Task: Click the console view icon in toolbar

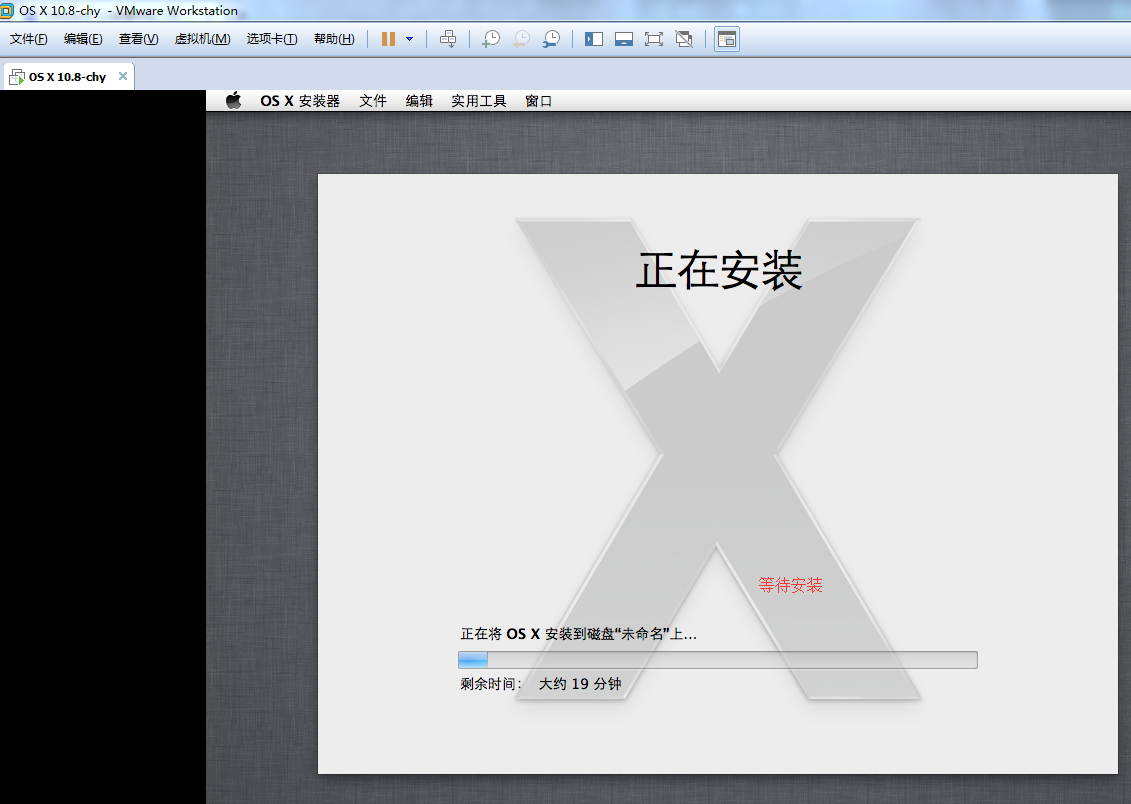Action: (x=727, y=39)
